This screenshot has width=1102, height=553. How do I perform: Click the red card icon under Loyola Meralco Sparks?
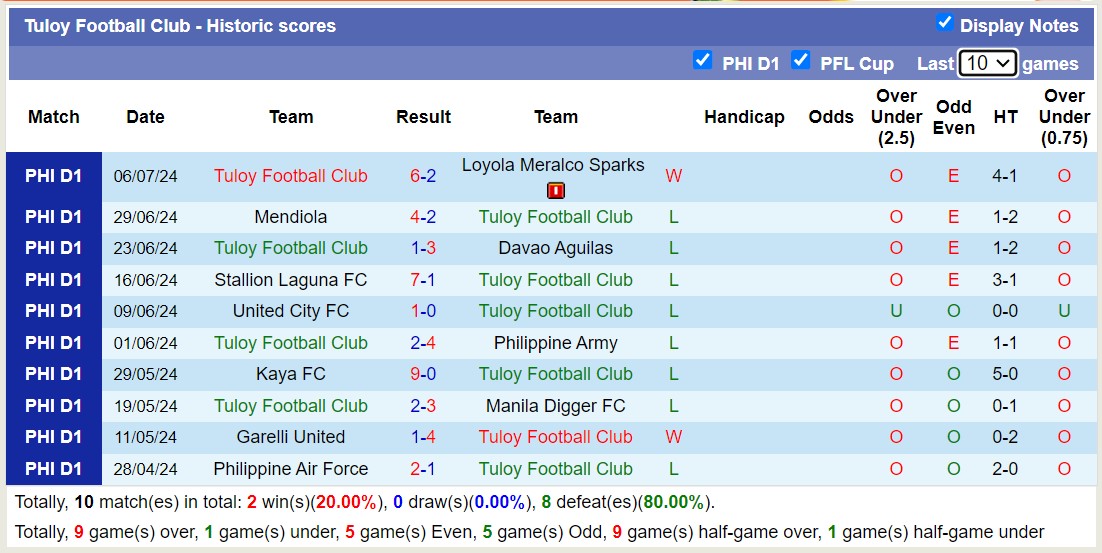pyautogui.click(x=556, y=191)
